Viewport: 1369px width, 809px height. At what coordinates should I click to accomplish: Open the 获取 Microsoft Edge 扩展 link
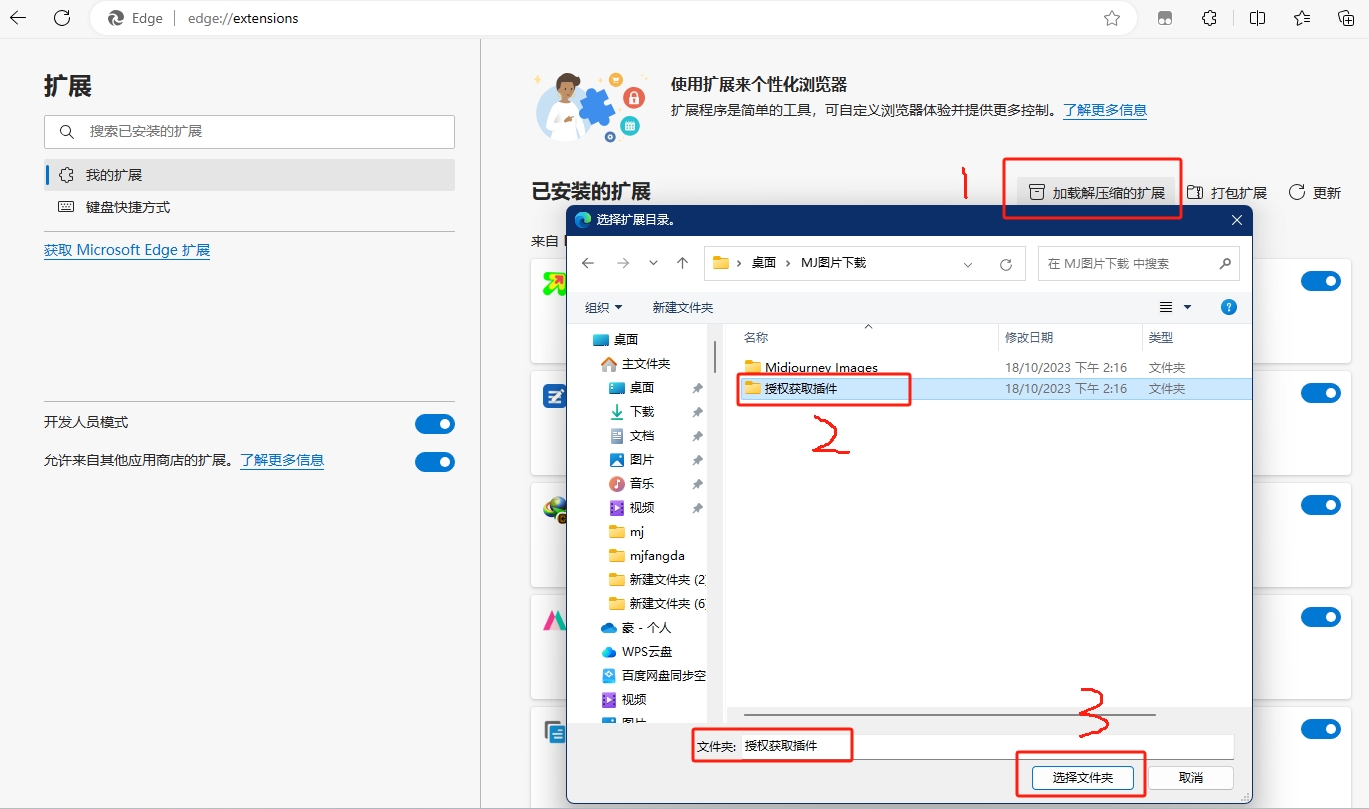tap(127, 250)
